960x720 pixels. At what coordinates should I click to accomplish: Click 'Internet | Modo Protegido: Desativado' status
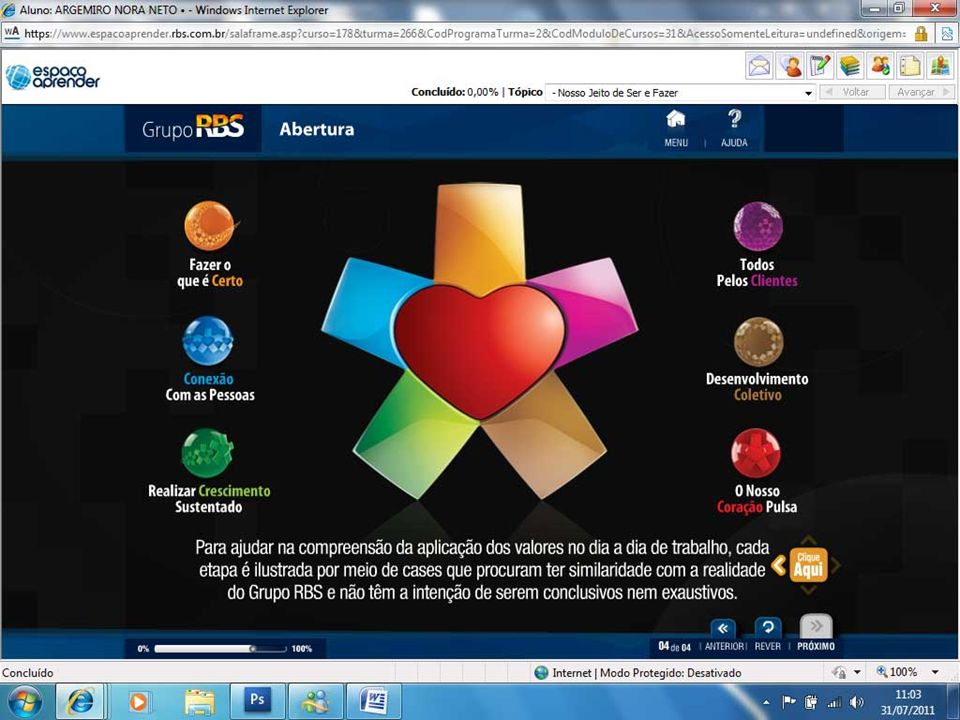(637, 672)
